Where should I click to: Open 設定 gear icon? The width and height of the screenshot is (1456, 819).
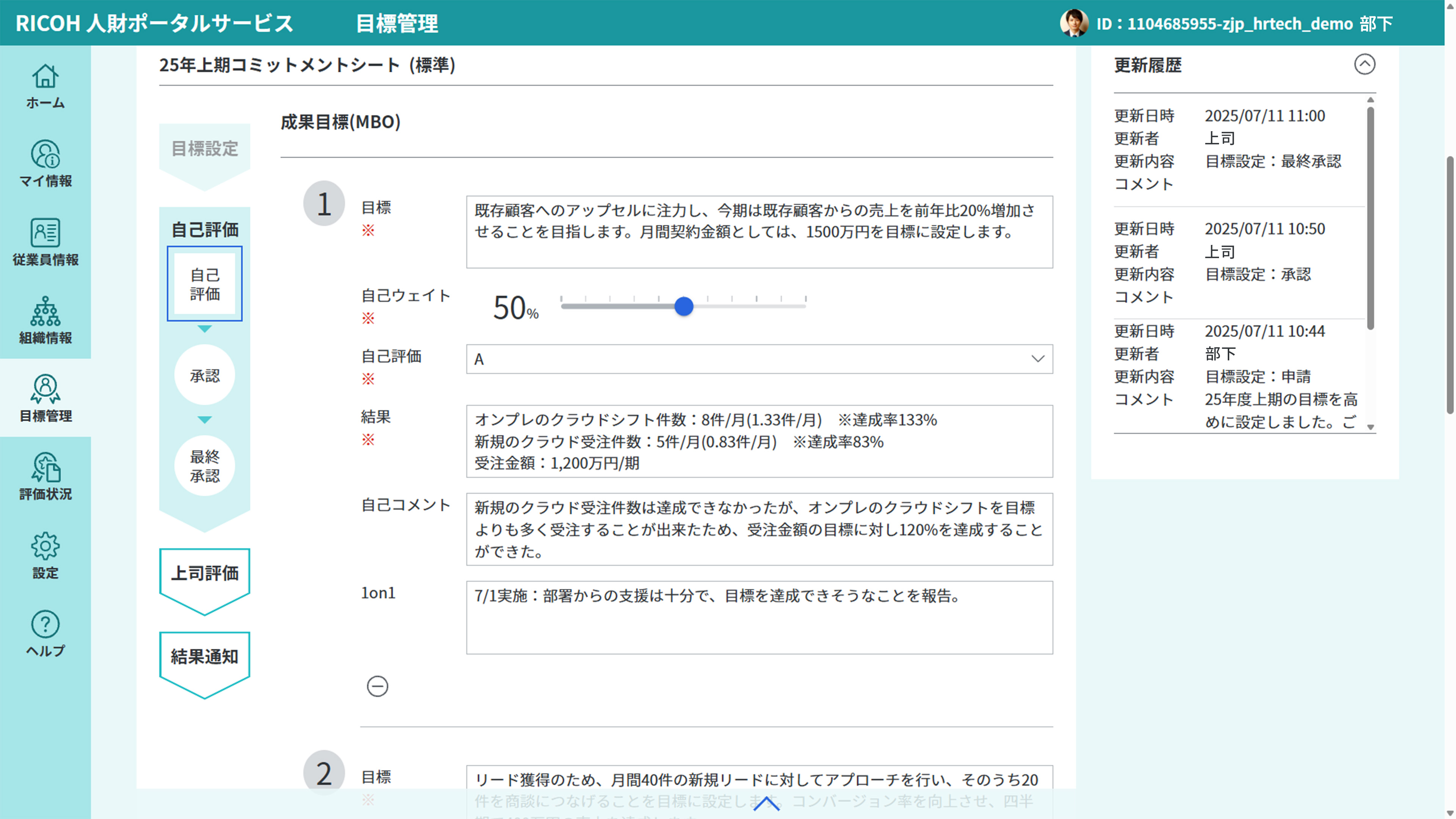45,555
